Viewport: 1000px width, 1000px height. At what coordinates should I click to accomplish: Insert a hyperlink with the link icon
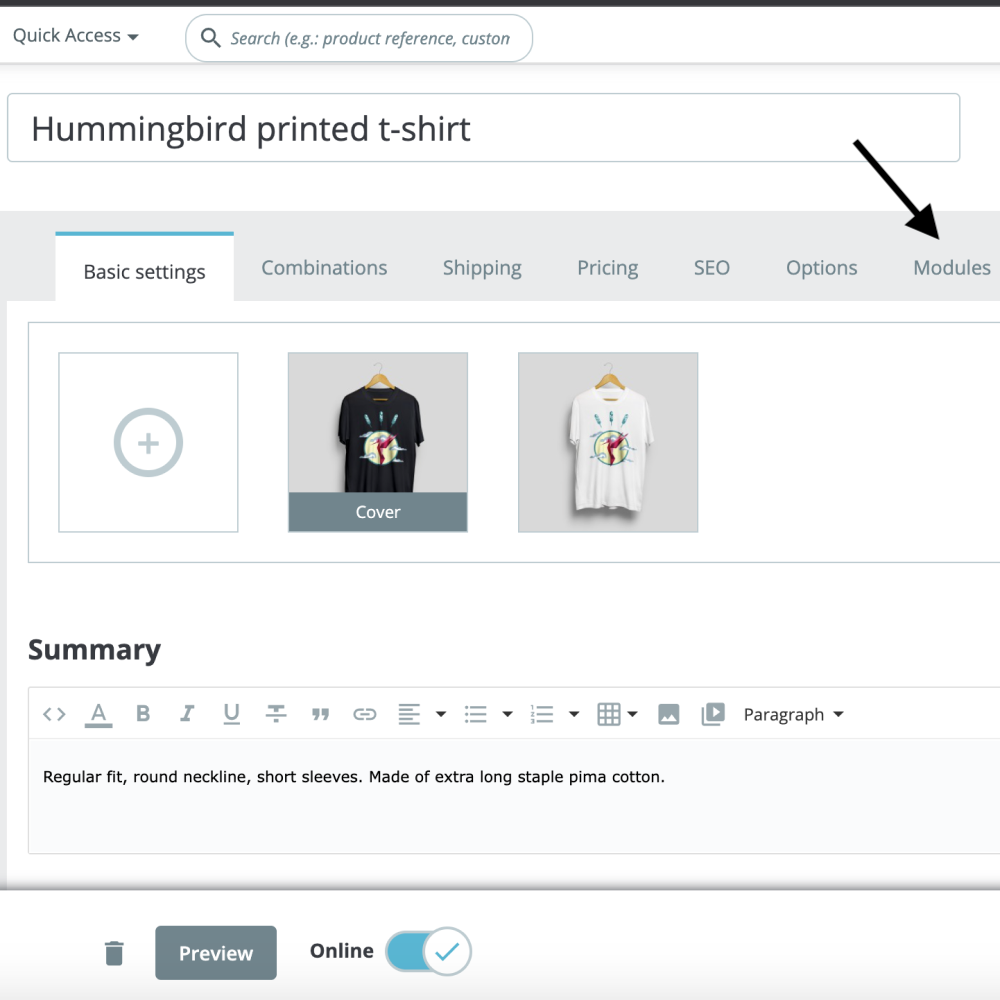[364, 713]
